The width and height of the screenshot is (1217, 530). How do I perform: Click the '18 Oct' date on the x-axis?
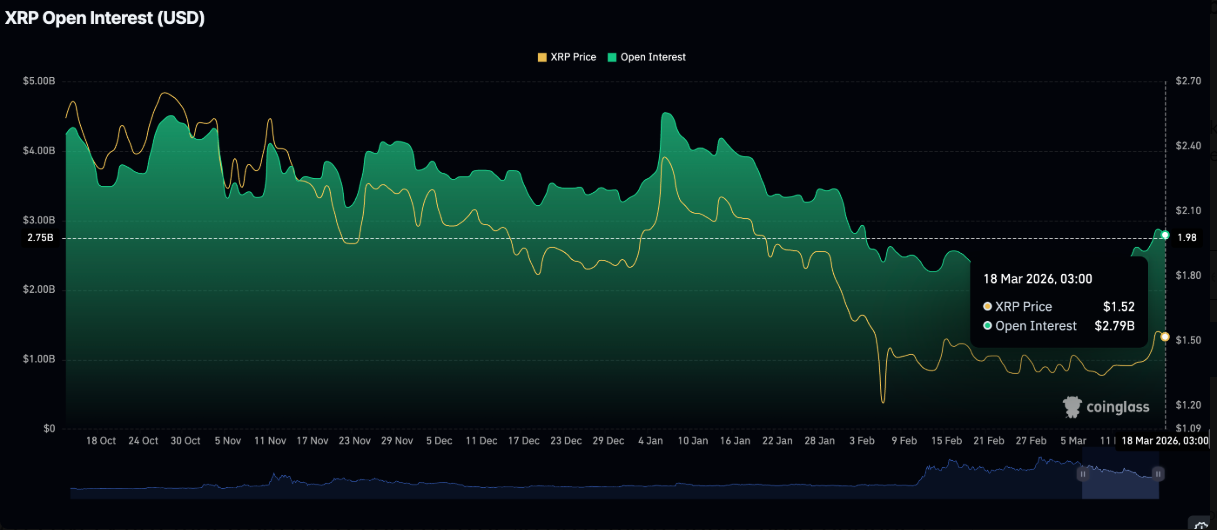[101, 440]
